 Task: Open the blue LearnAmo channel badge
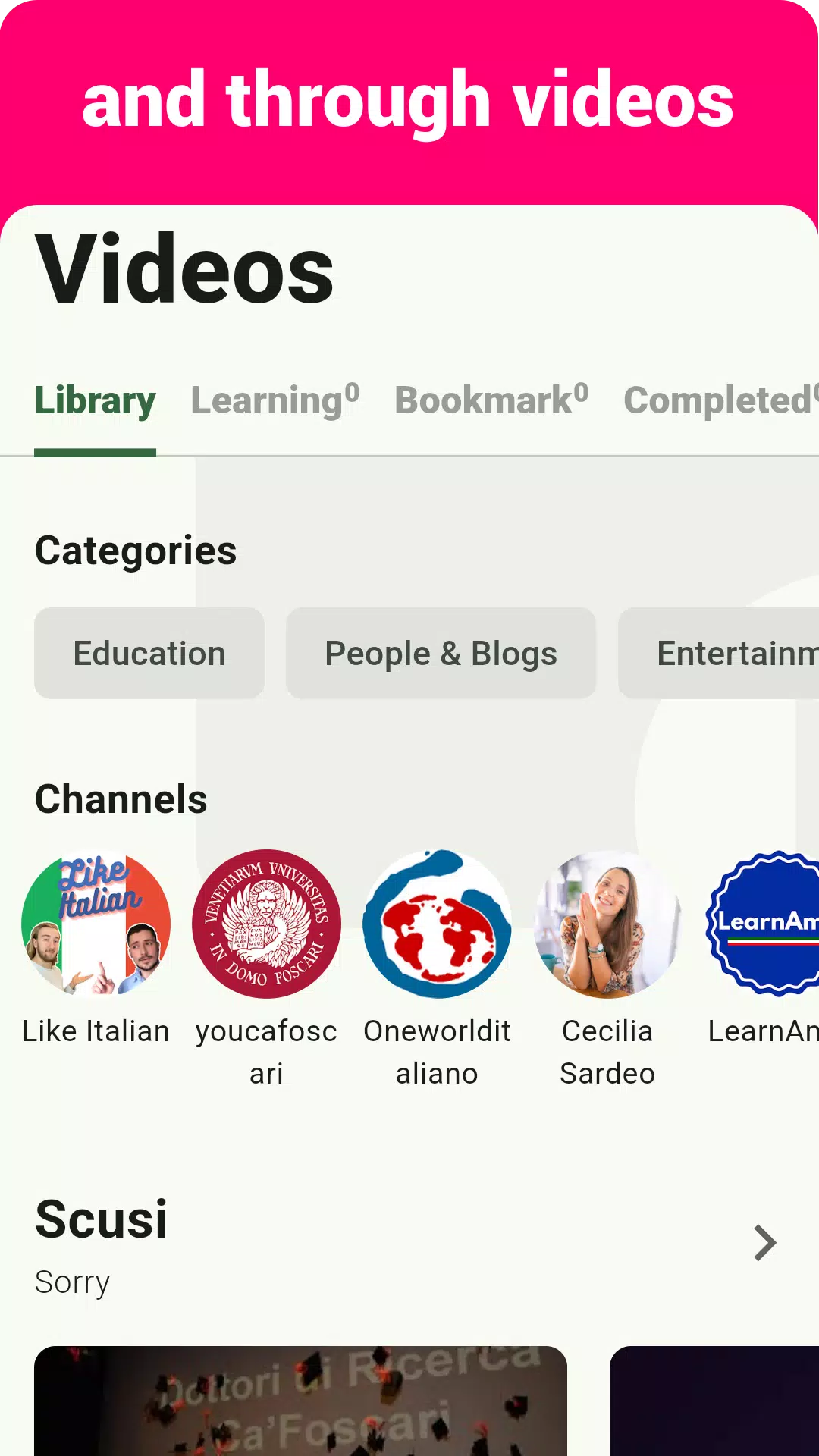[764, 924]
